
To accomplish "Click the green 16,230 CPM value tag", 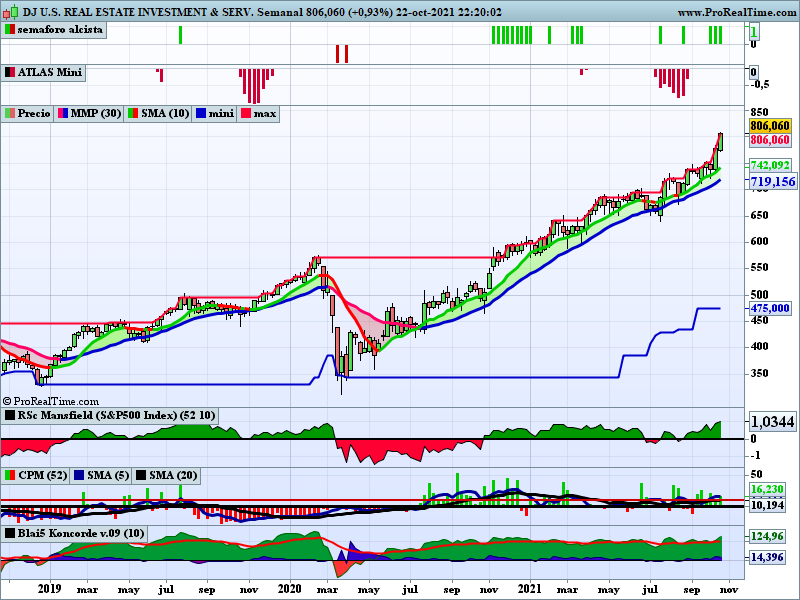I will point(767,489).
